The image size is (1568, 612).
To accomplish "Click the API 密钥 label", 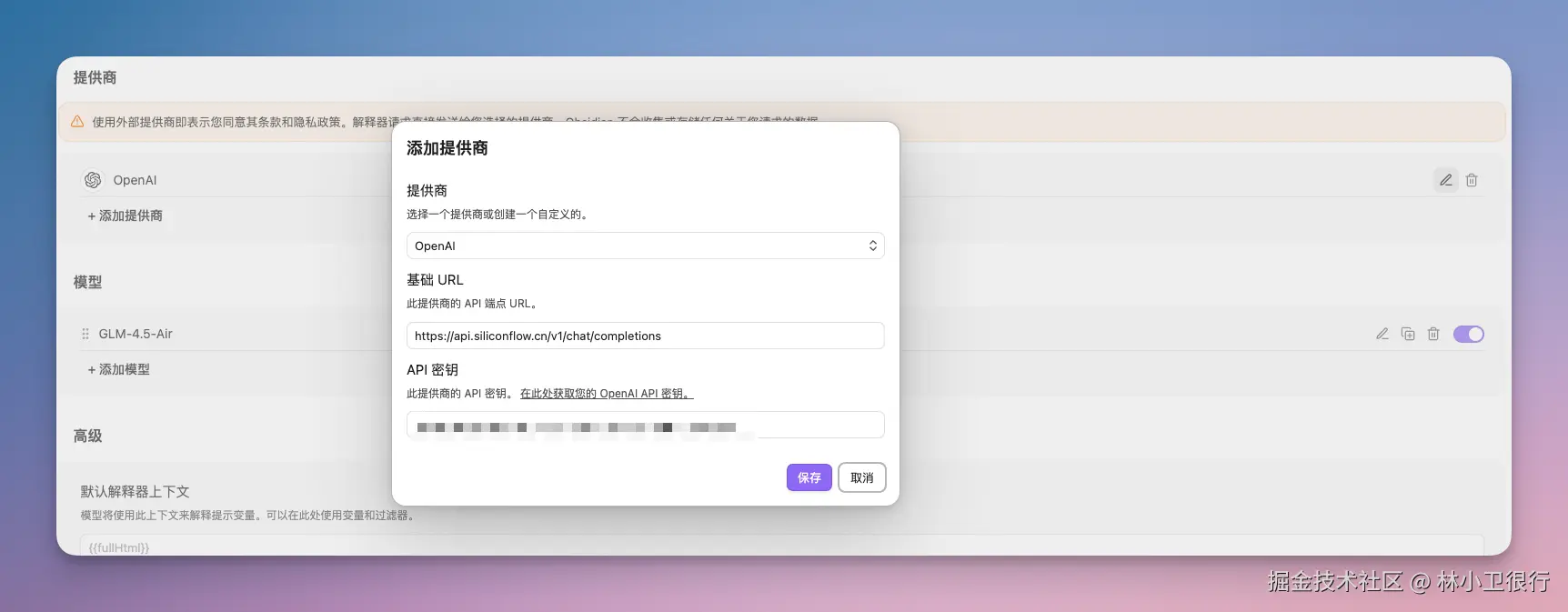I will point(432,370).
